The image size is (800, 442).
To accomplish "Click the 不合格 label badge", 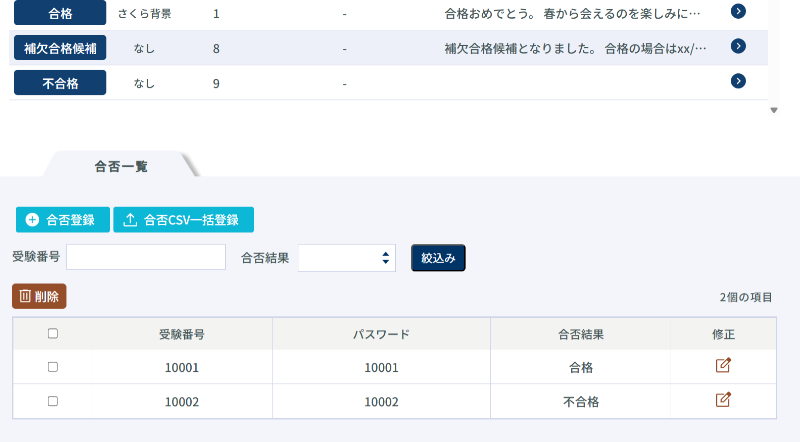I will (x=60, y=82).
